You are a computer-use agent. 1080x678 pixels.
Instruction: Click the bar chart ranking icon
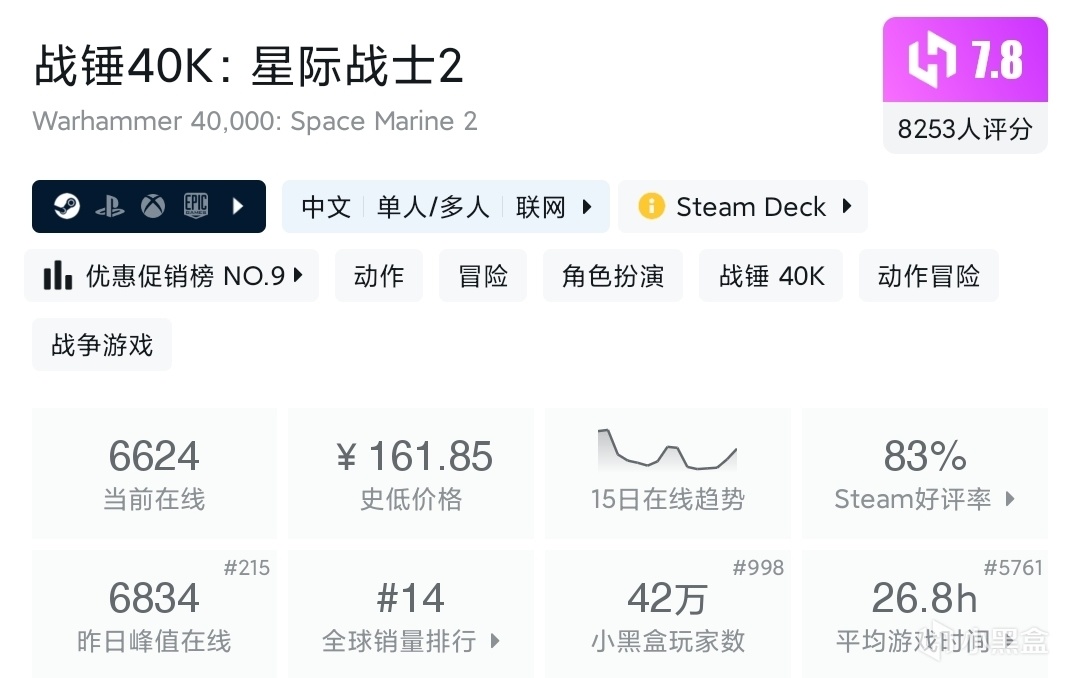click(58, 276)
